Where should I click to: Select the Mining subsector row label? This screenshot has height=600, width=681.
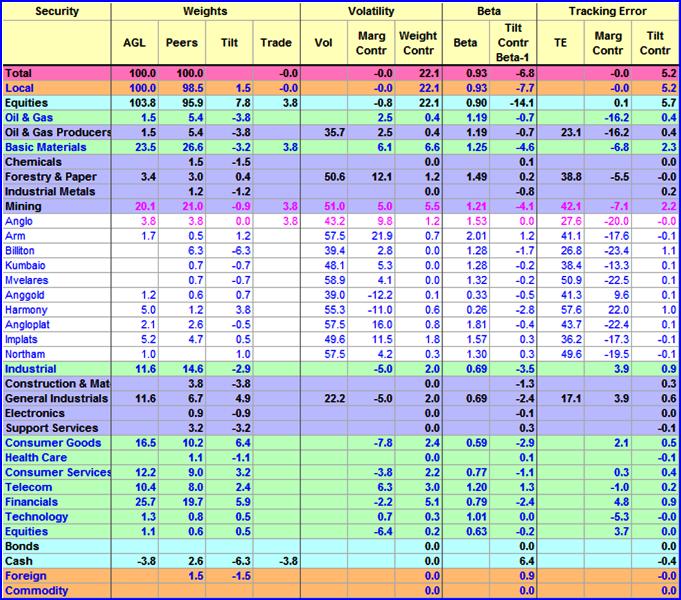[23, 206]
